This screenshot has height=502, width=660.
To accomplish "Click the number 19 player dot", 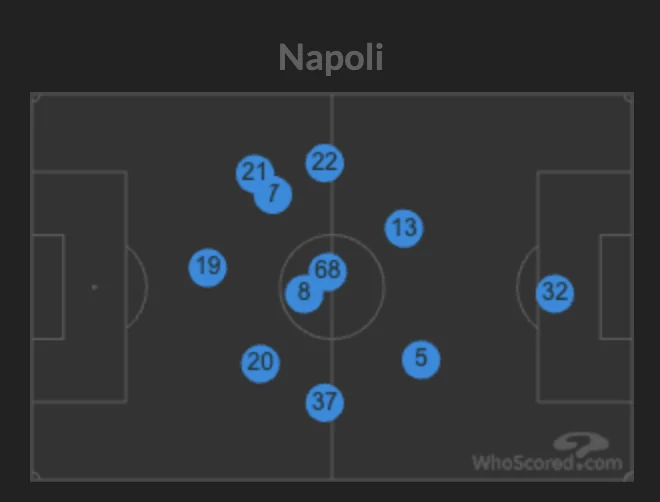I will click(208, 267).
